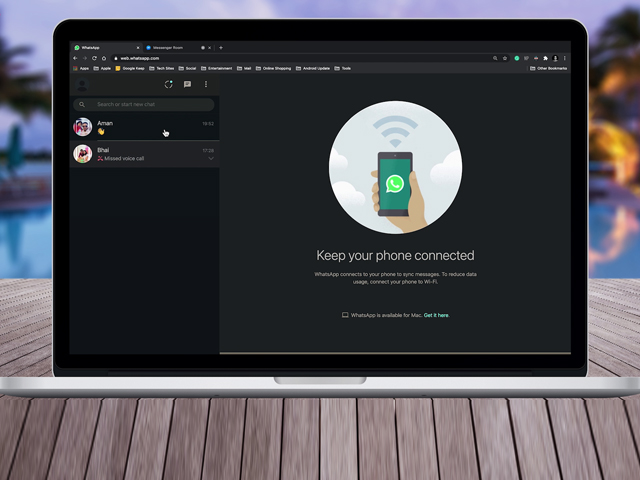The image size is (640, 480).
Task: Click Bhai's profile picture
Action: pos(82,154)
